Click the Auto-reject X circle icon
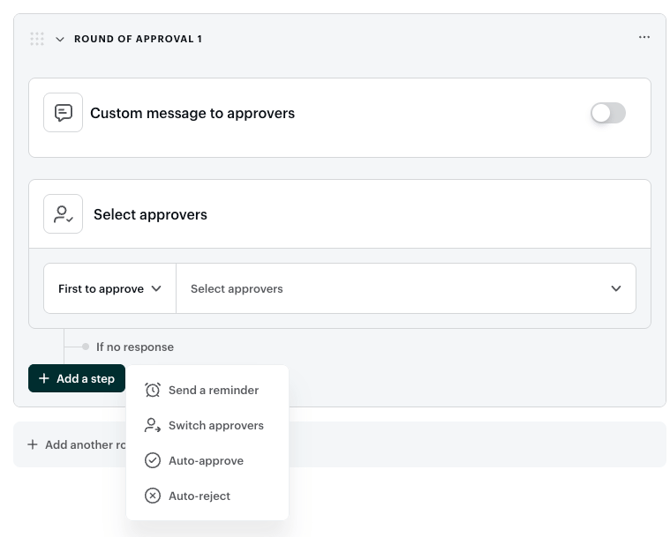The image size is (670, 537). coord(153,496)
